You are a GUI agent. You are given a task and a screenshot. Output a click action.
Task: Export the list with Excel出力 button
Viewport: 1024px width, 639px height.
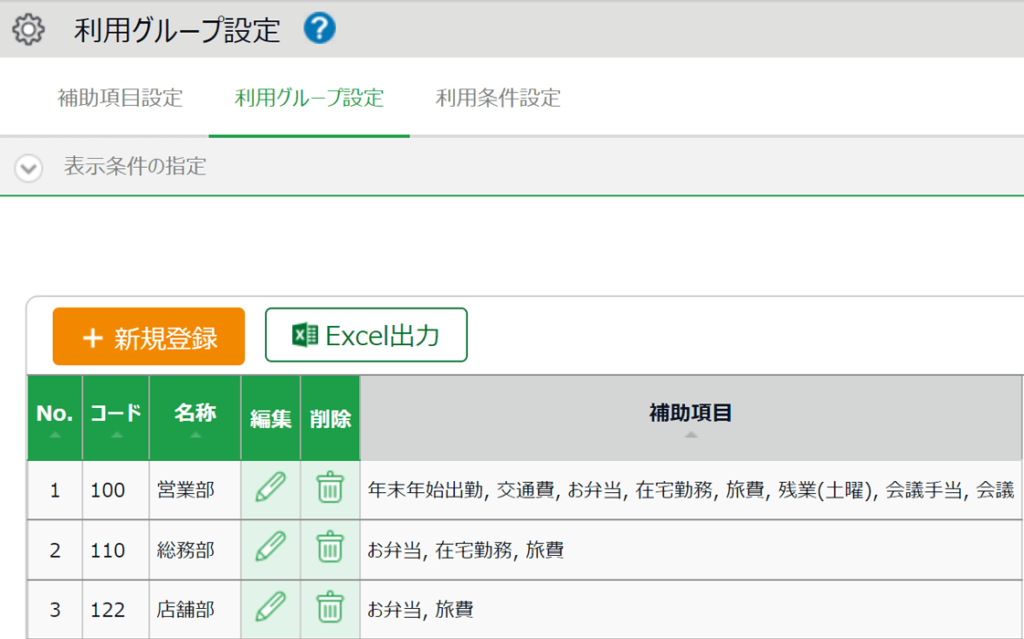(366, 335)
